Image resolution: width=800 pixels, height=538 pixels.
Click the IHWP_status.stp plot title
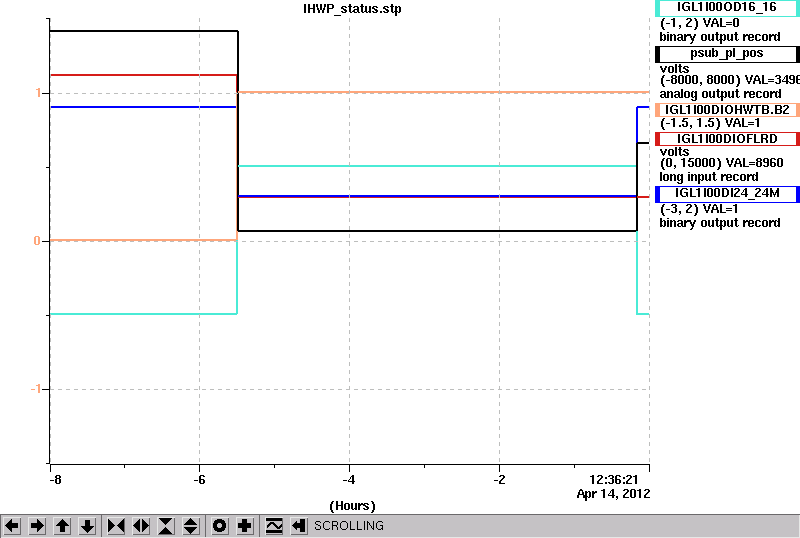[352, 9]
